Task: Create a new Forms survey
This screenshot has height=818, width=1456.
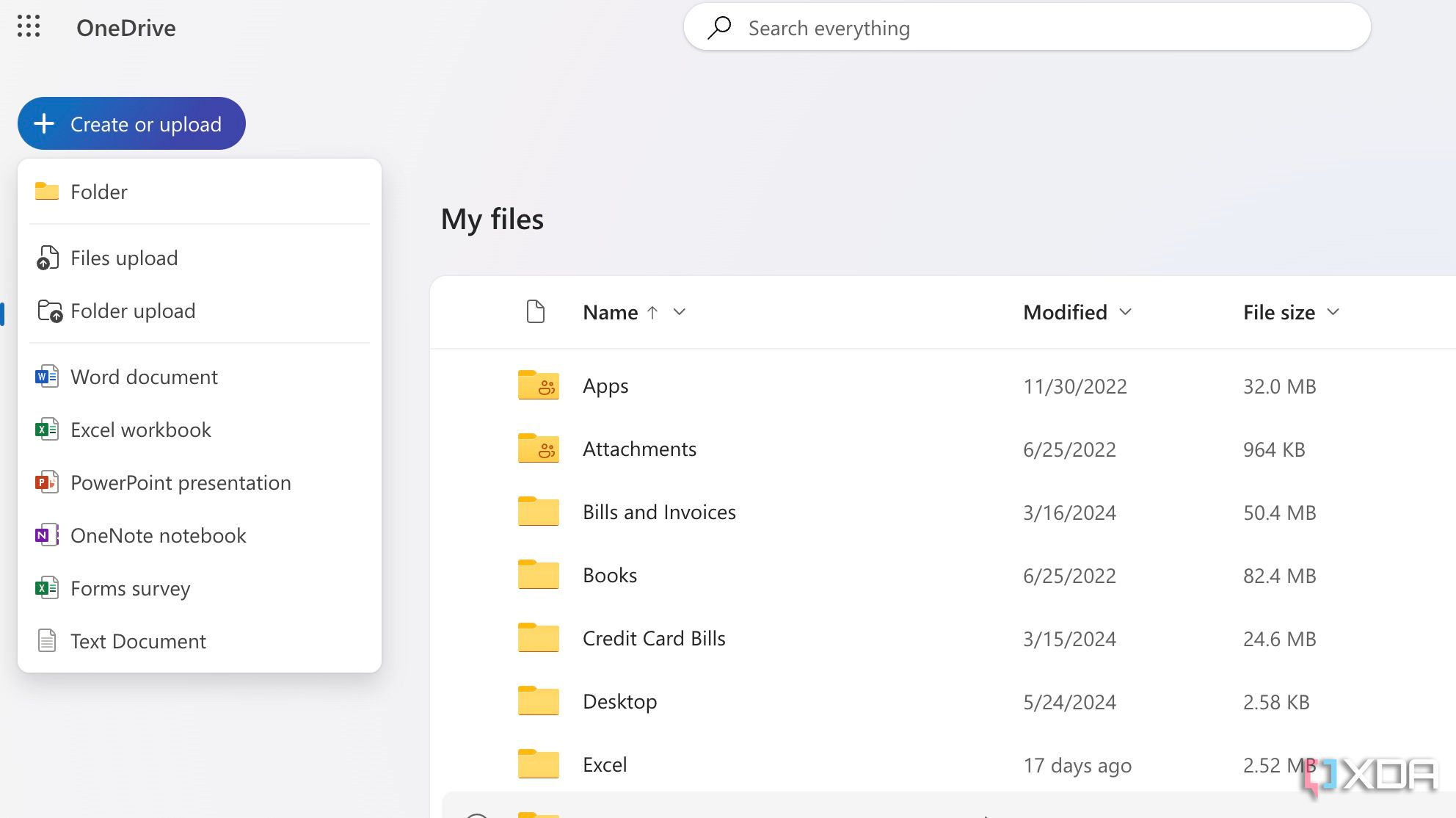Action: 200,588
